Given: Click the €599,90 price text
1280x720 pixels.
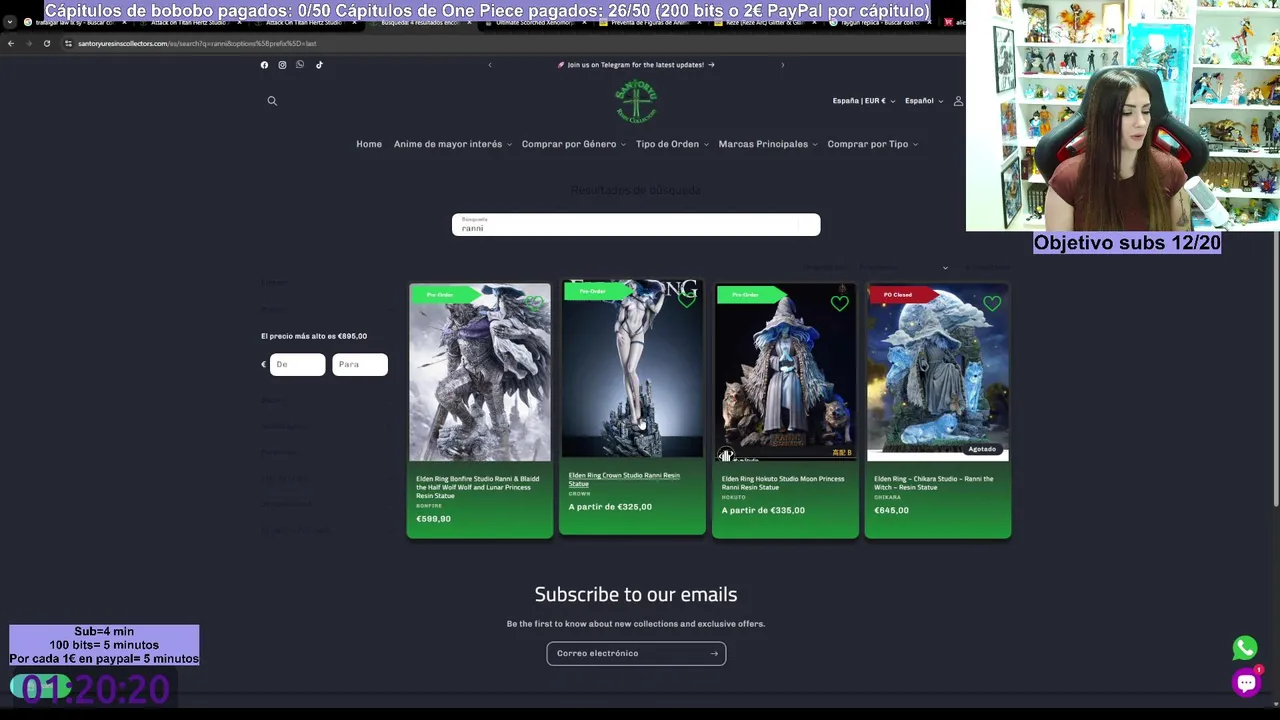Looking at the screenshot, I should [433, 519].
